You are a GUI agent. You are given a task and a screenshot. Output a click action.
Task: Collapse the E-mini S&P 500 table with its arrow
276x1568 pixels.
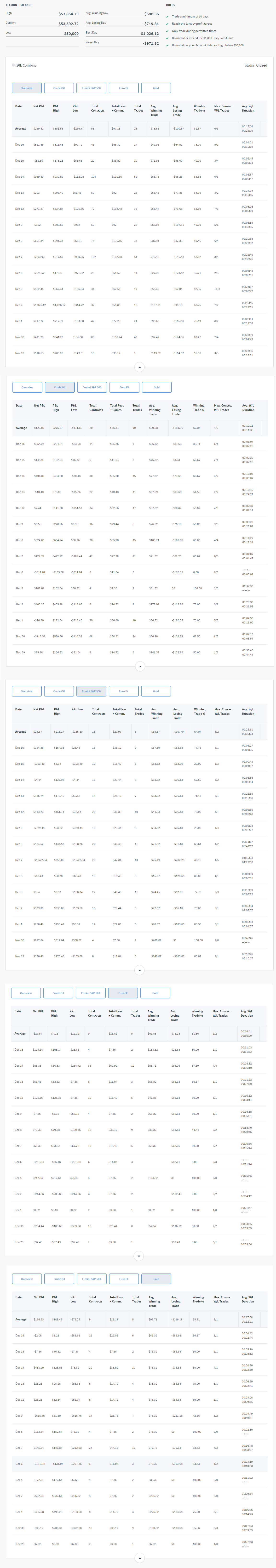pos(139,970)
